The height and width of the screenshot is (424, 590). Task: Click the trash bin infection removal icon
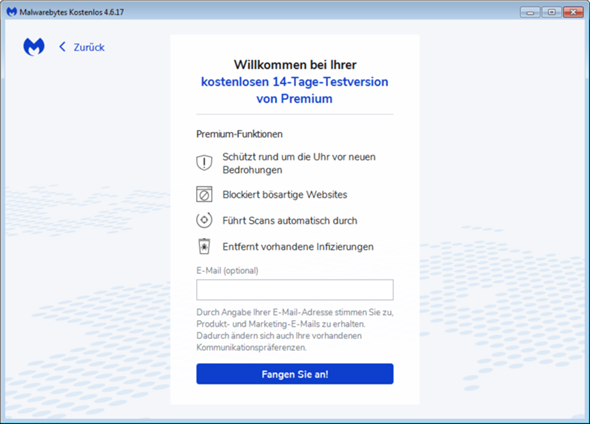coord(204,246)
